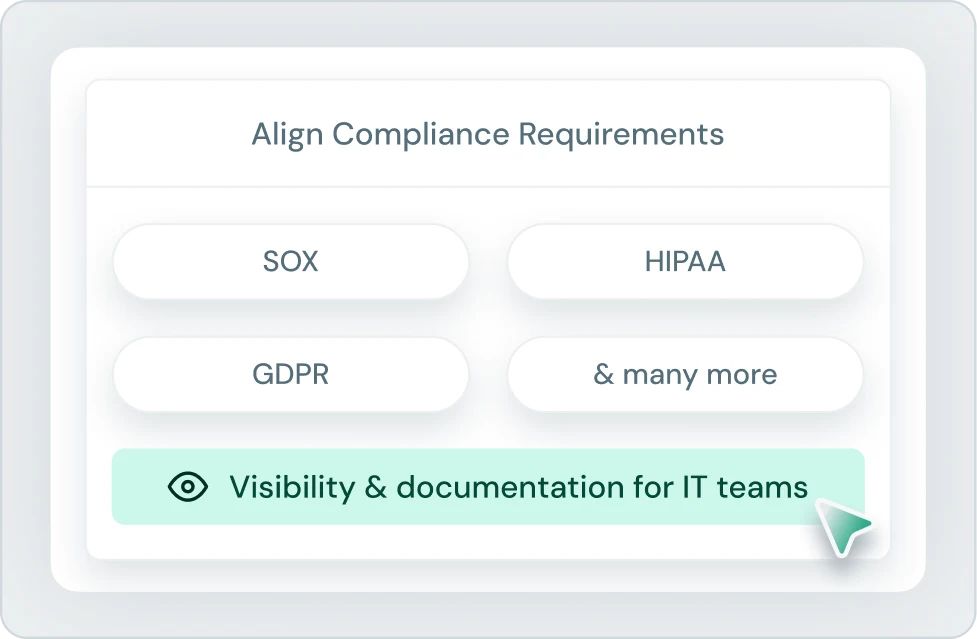Switch to the HIPAA requirements section
The width and height of the screenshot is (977, 639).
click(x=684, y=261)
